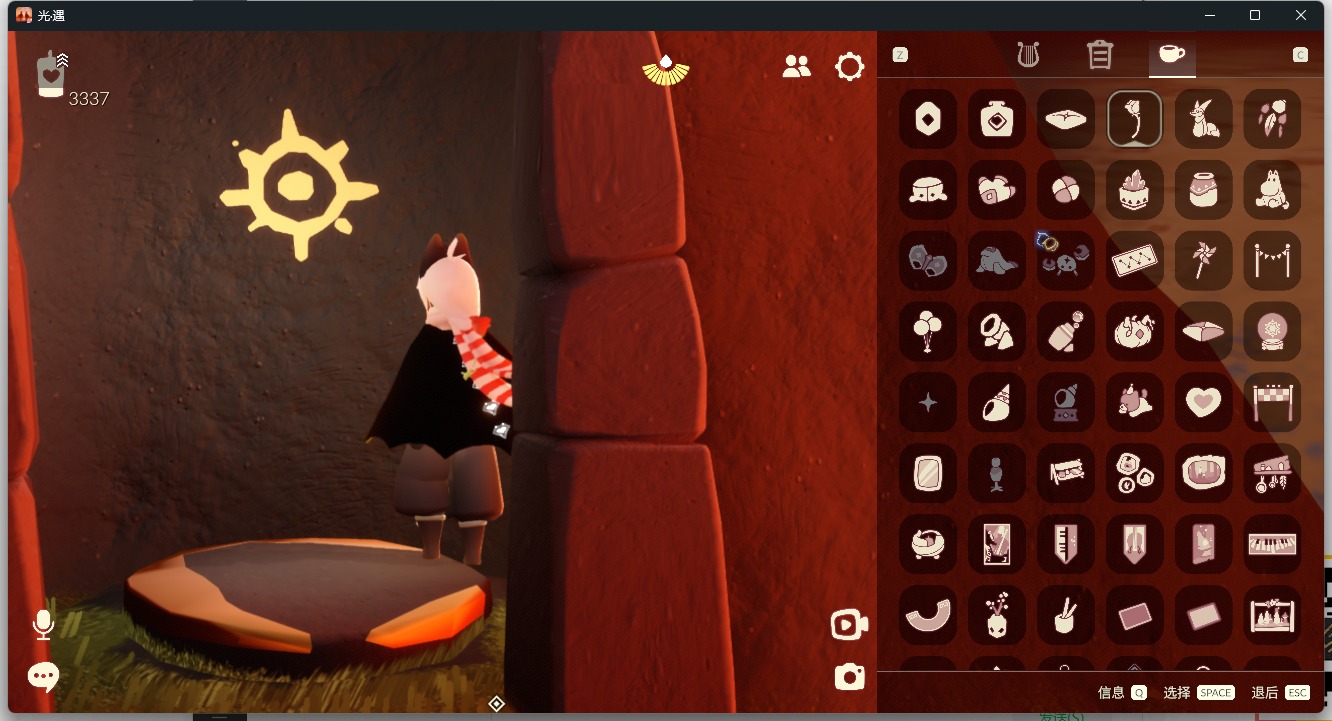Click the C next-tab key hint
The image size is (1332, 721).
pyautogui.click(x=1301, y=55)
